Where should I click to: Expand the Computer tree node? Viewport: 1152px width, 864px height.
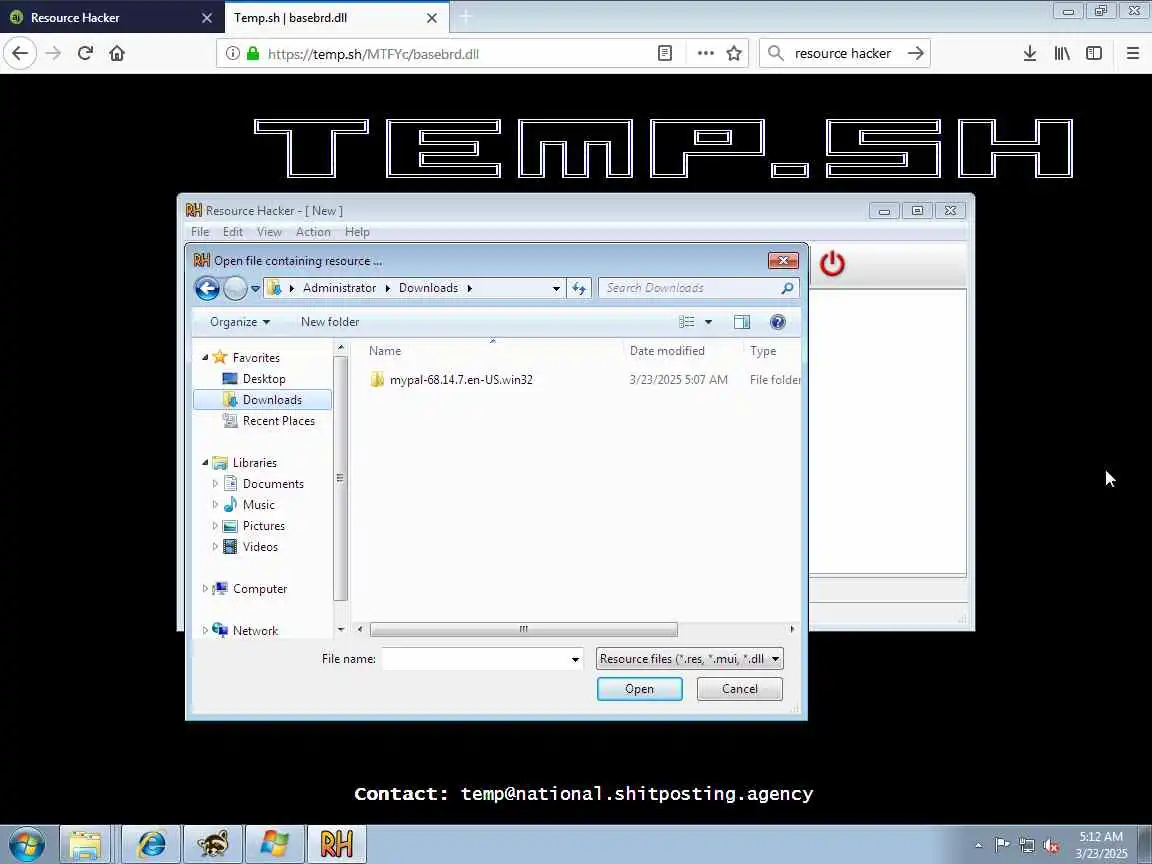(x=205, y=588)
